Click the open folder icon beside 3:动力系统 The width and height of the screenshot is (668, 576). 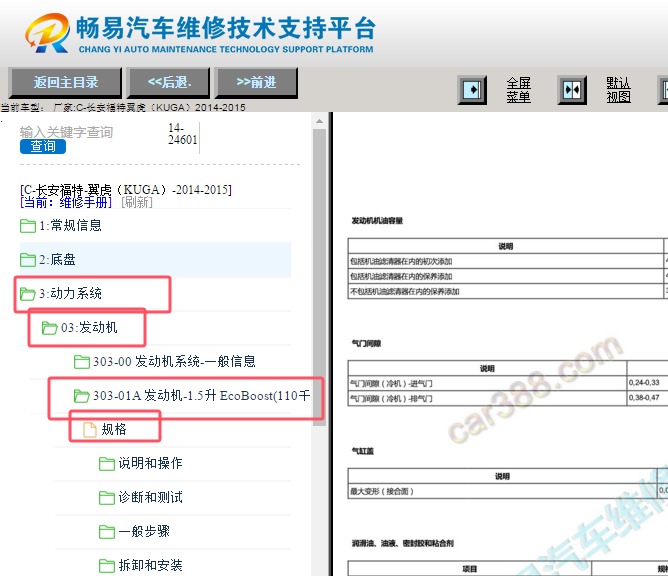coord(28,294)
